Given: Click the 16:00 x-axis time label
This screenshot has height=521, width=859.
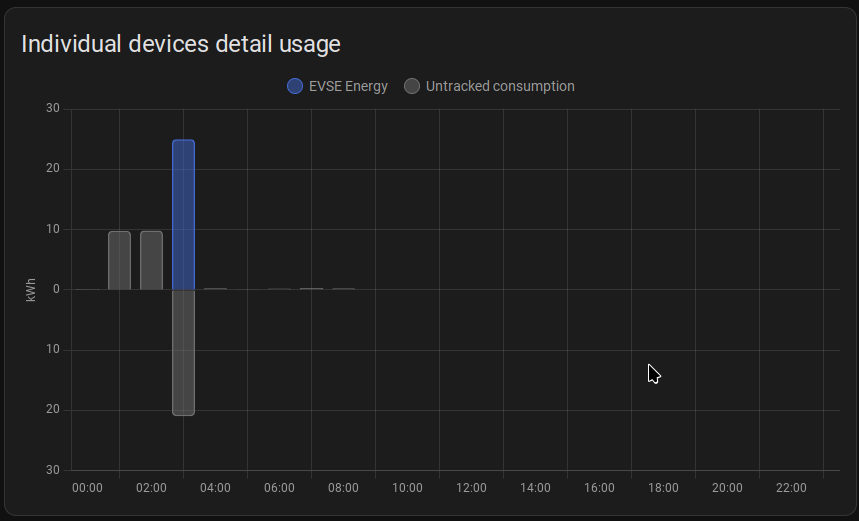Looking at the screenshot, I should pyautogui.click(x=599, y=488).
